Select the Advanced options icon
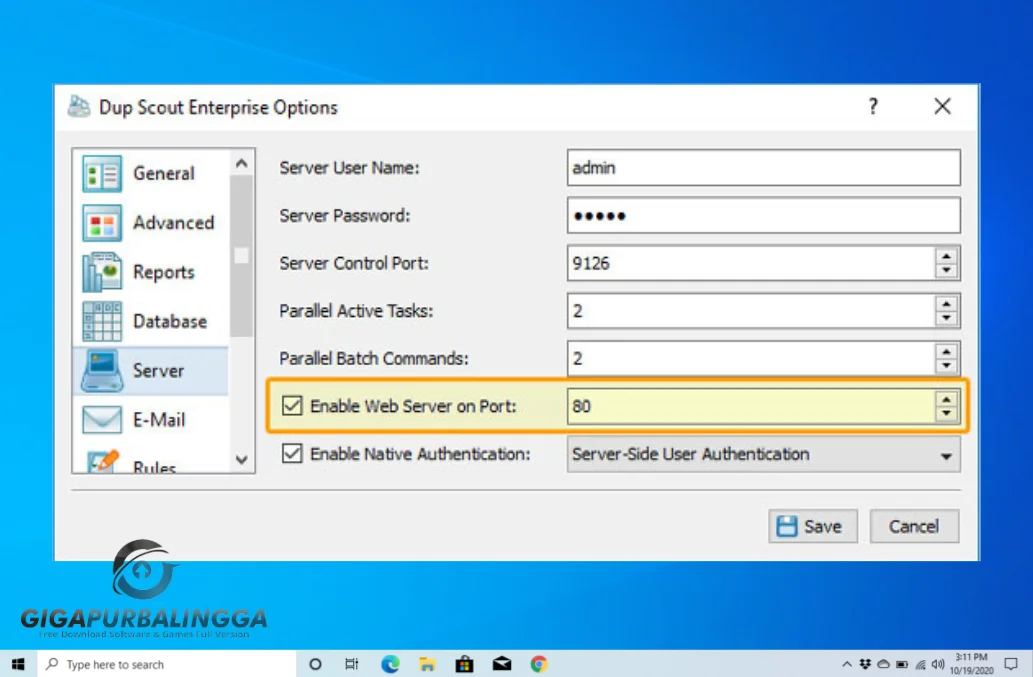1033x677 pixels. tap(101, 223)
